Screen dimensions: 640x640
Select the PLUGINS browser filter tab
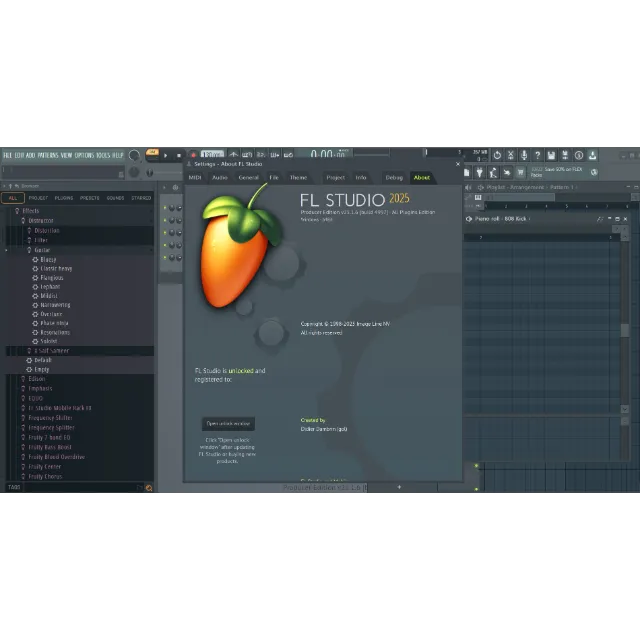[64, 198]
